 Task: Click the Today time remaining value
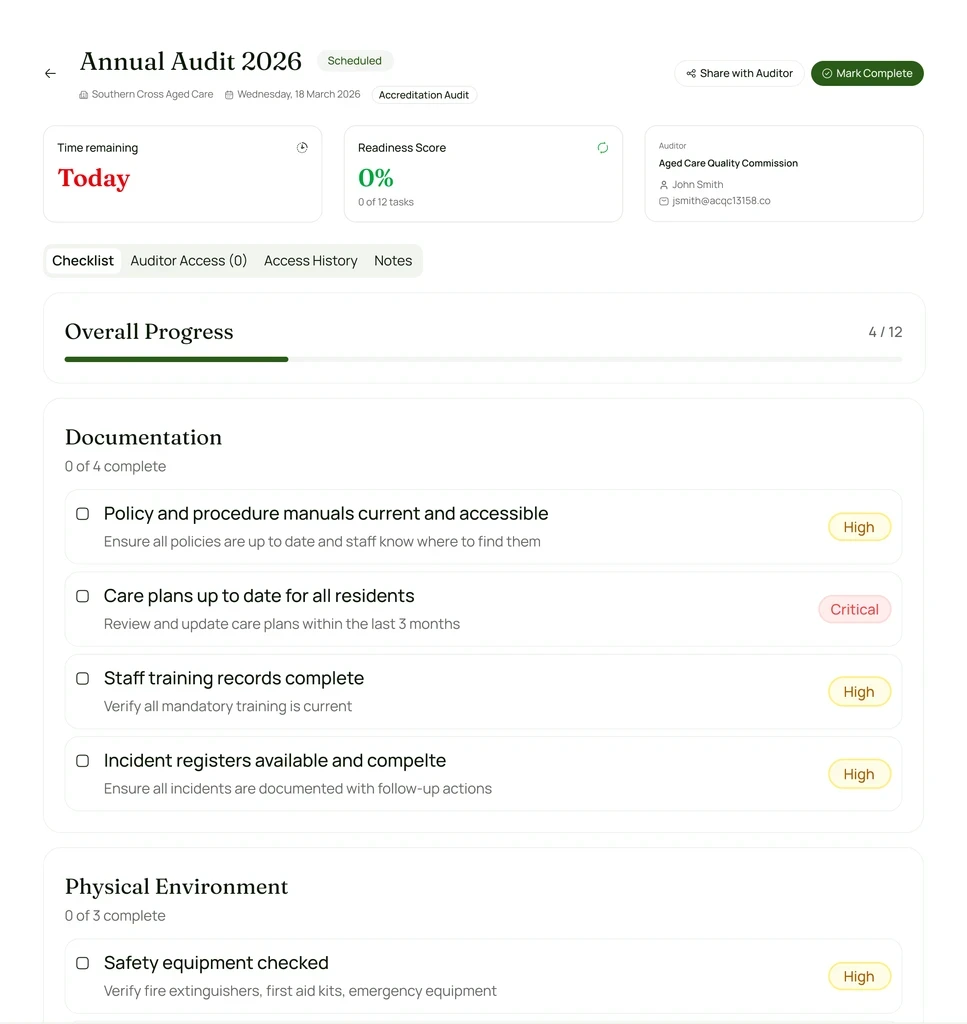pyautogui.click(x=93, y=178)
